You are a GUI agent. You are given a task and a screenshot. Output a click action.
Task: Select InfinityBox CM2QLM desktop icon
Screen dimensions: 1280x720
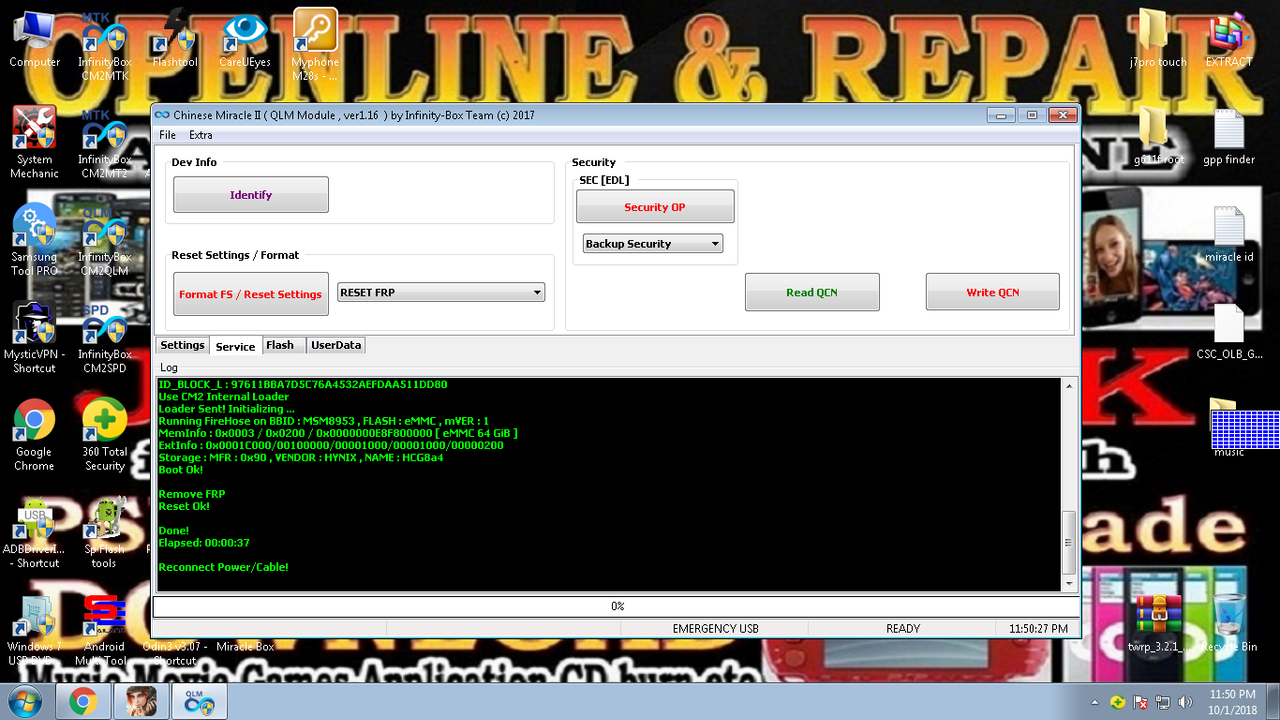104,240
